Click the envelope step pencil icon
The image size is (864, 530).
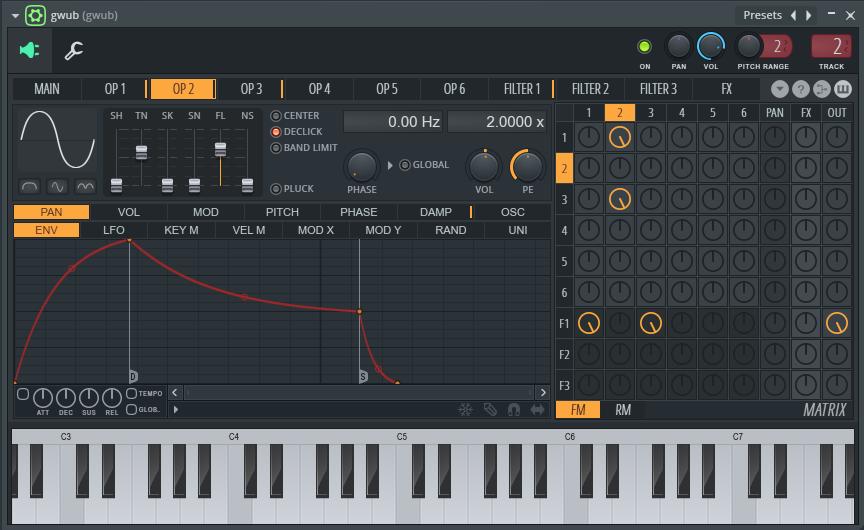click(x=490, y=409)
